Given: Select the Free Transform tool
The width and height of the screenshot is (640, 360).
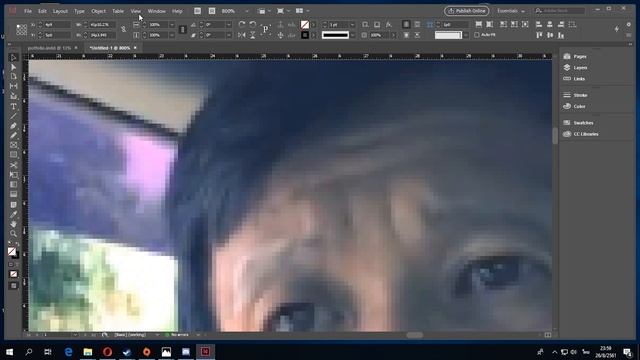Looking at the screenshot, I should 13,175.
